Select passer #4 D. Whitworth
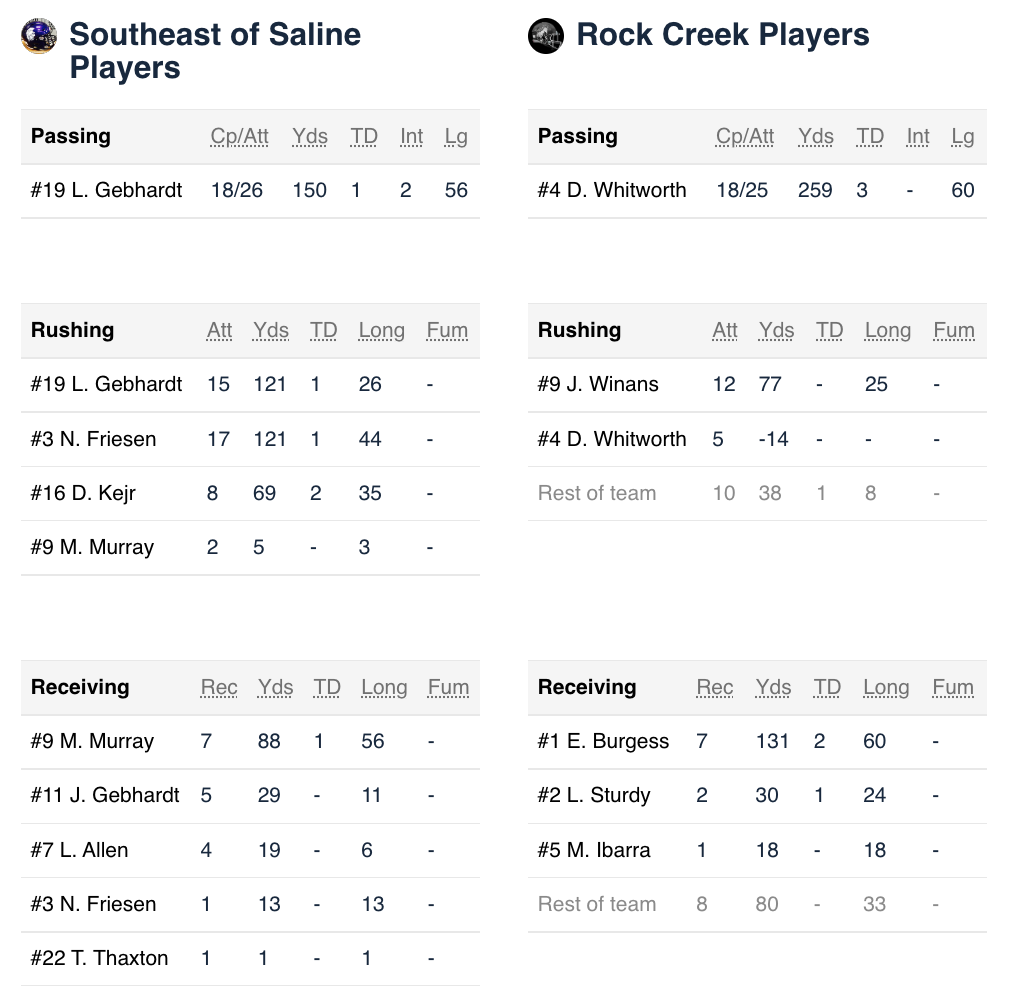 612,190
